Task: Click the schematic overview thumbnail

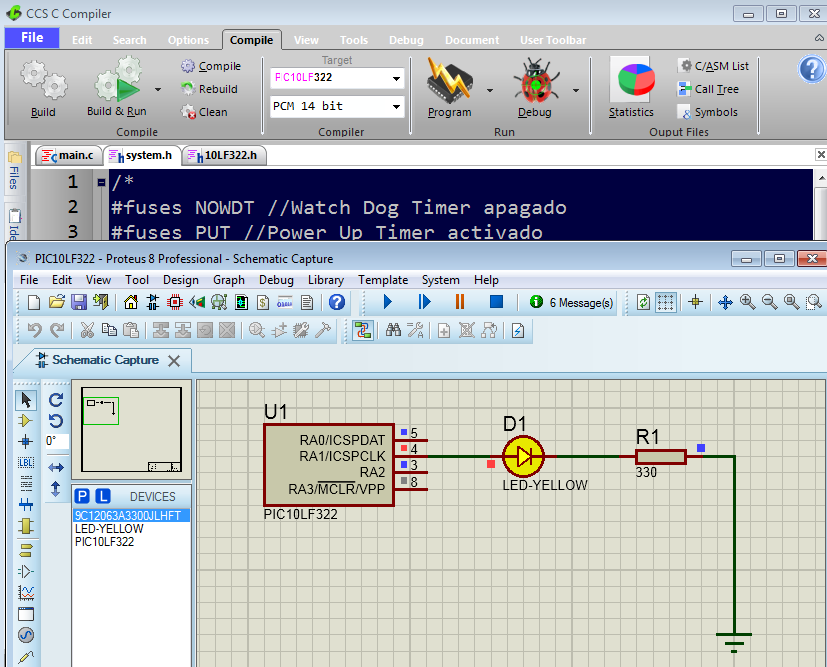Action: (x=131, y=430)
